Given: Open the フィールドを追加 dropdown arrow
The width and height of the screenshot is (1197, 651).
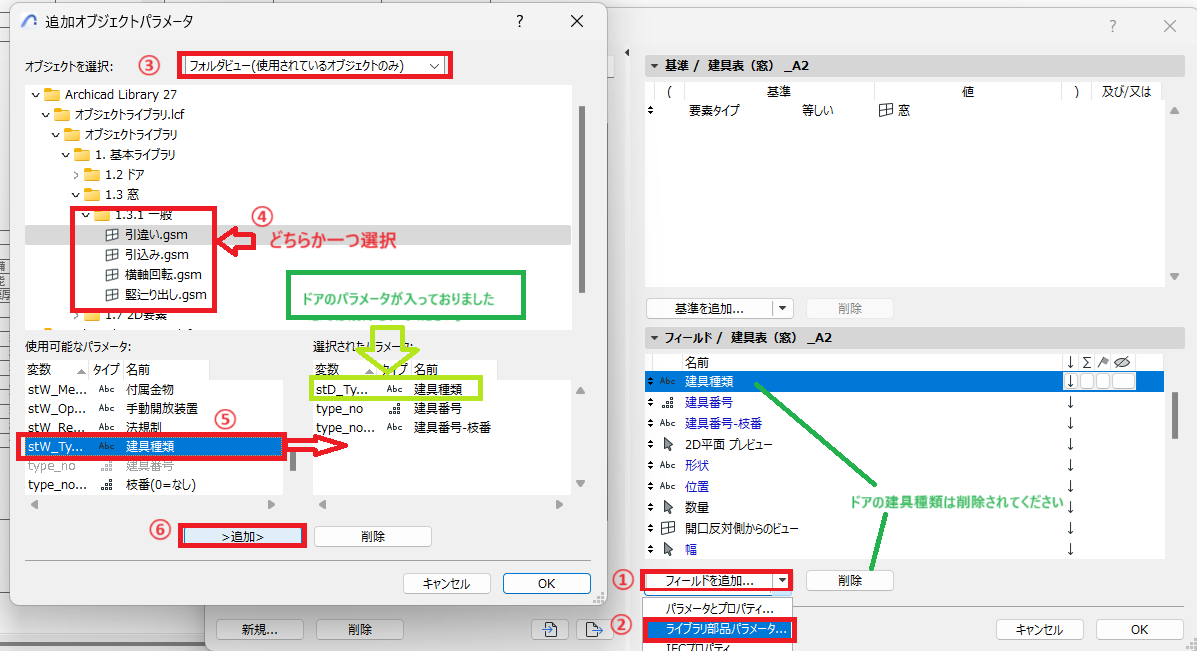Looking at the screenshot, I should pyautogui.click(x=782, y=581).
